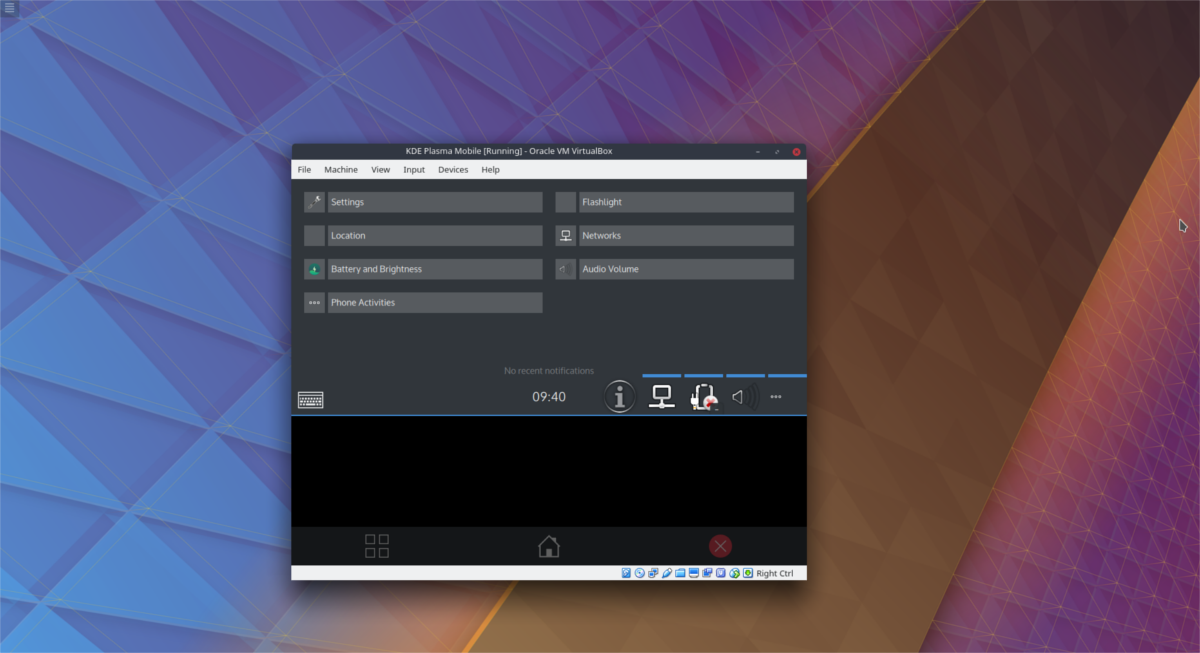The image size is (1200, 653).
Task: Click the battery charging panel icon
Action: click(x=704, y=397)
